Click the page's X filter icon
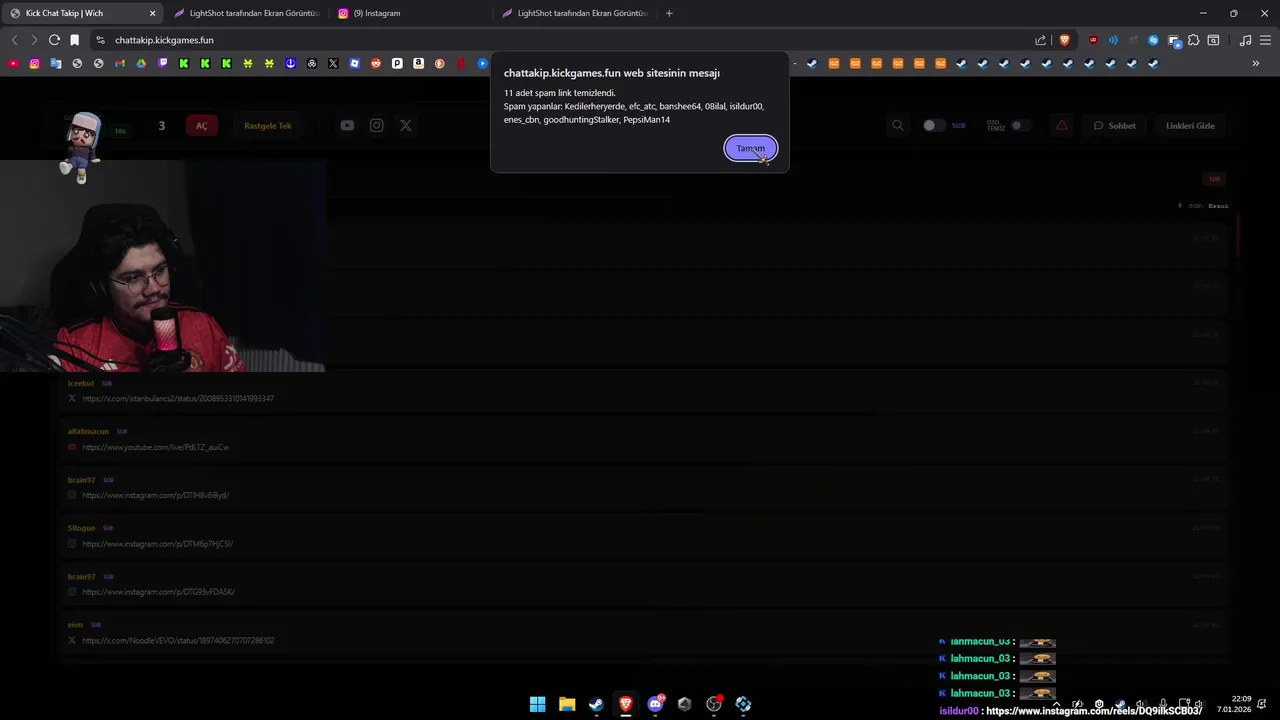This screenshot has height=720, width=1280. point(405,125)
